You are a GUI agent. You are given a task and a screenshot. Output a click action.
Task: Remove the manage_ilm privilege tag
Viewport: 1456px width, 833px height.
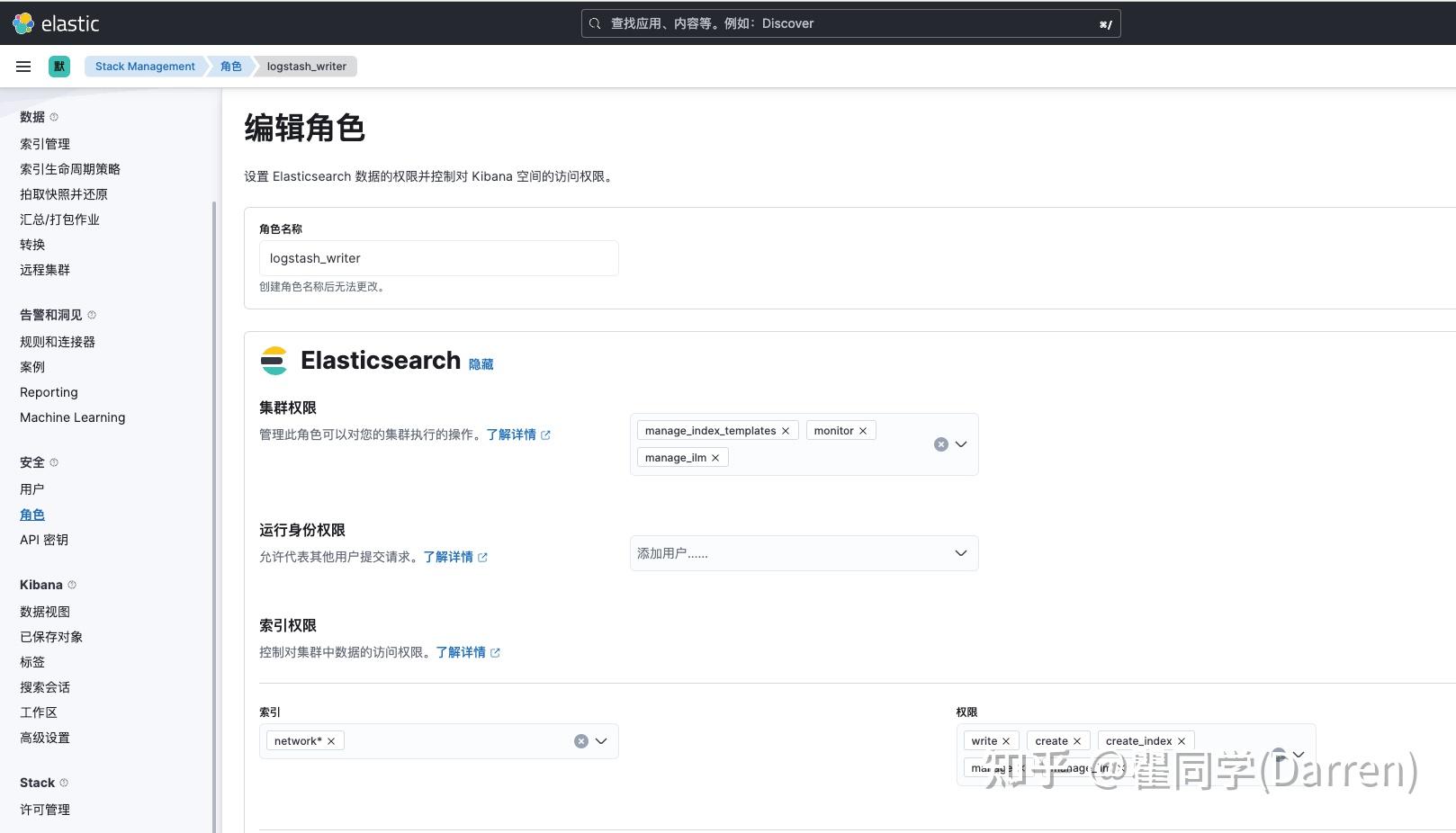tap(715, 457)
